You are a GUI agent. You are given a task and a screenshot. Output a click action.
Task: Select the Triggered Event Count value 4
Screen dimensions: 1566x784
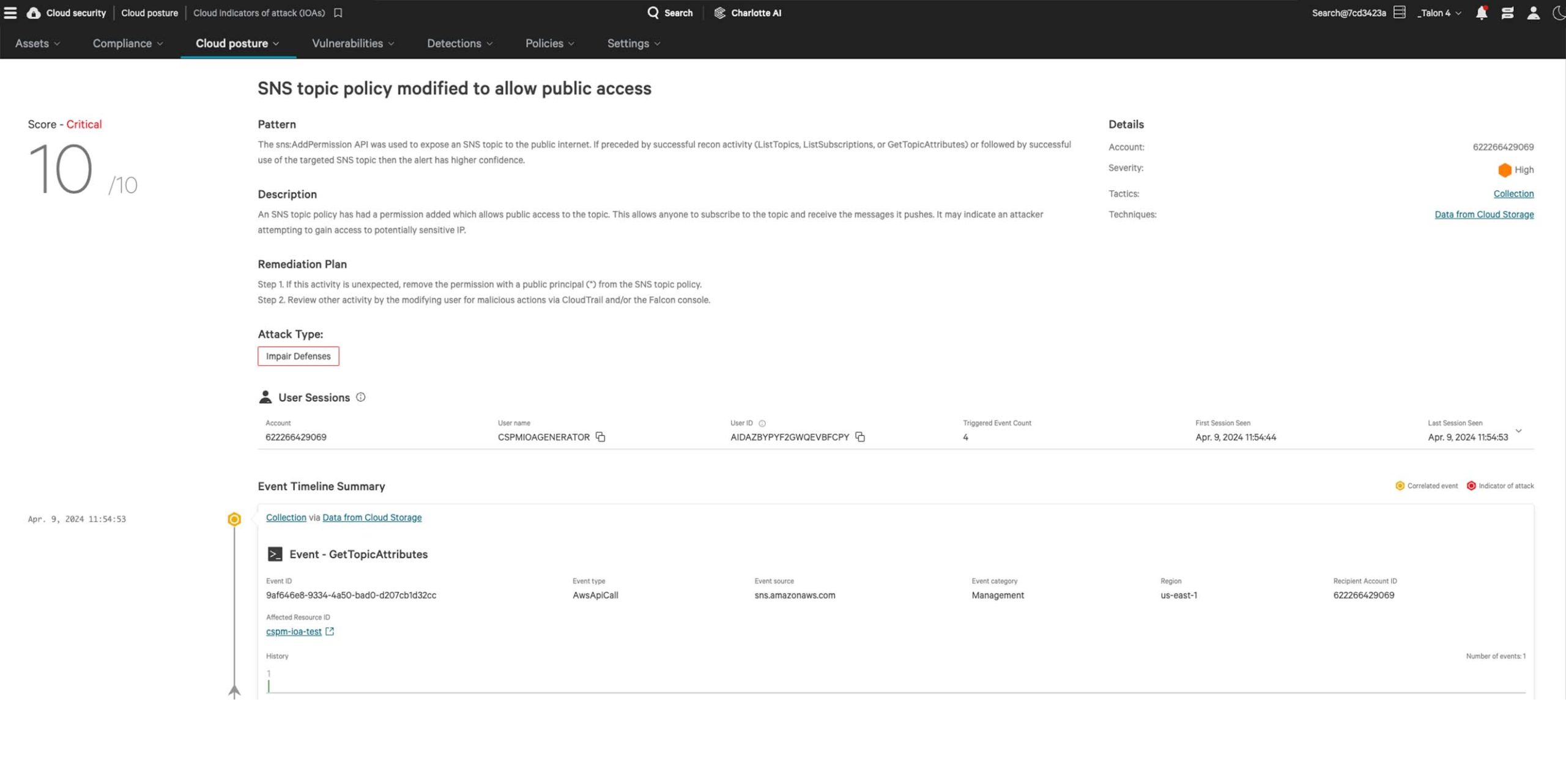click(x=965, y=437)
